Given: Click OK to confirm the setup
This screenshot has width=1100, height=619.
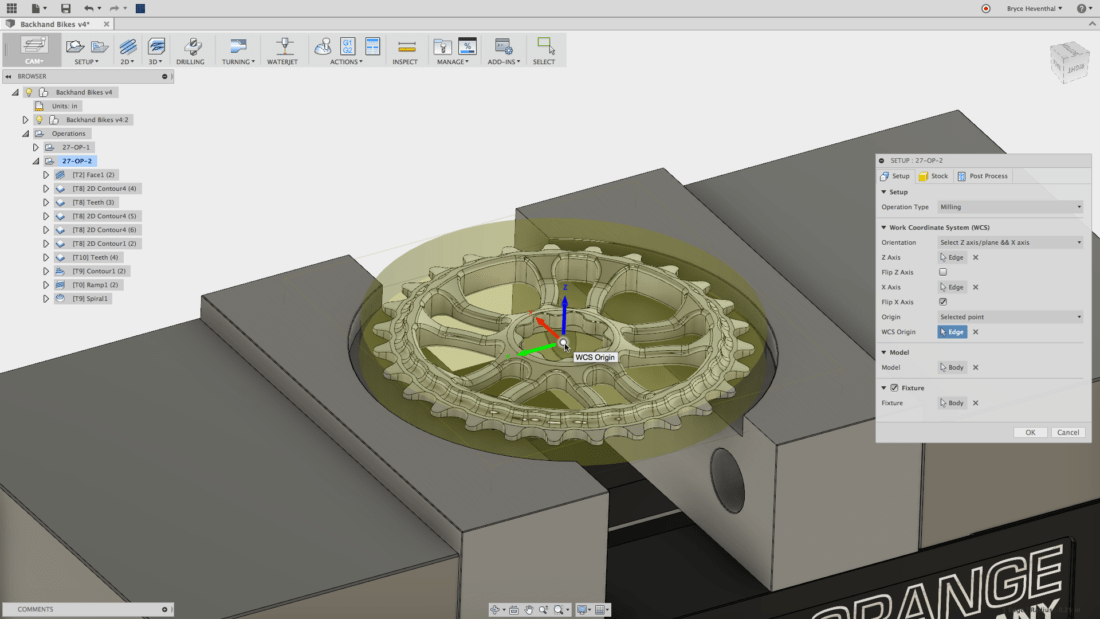Looking at the screenshot, I should pyautogui.click(x=1030, y=432).
